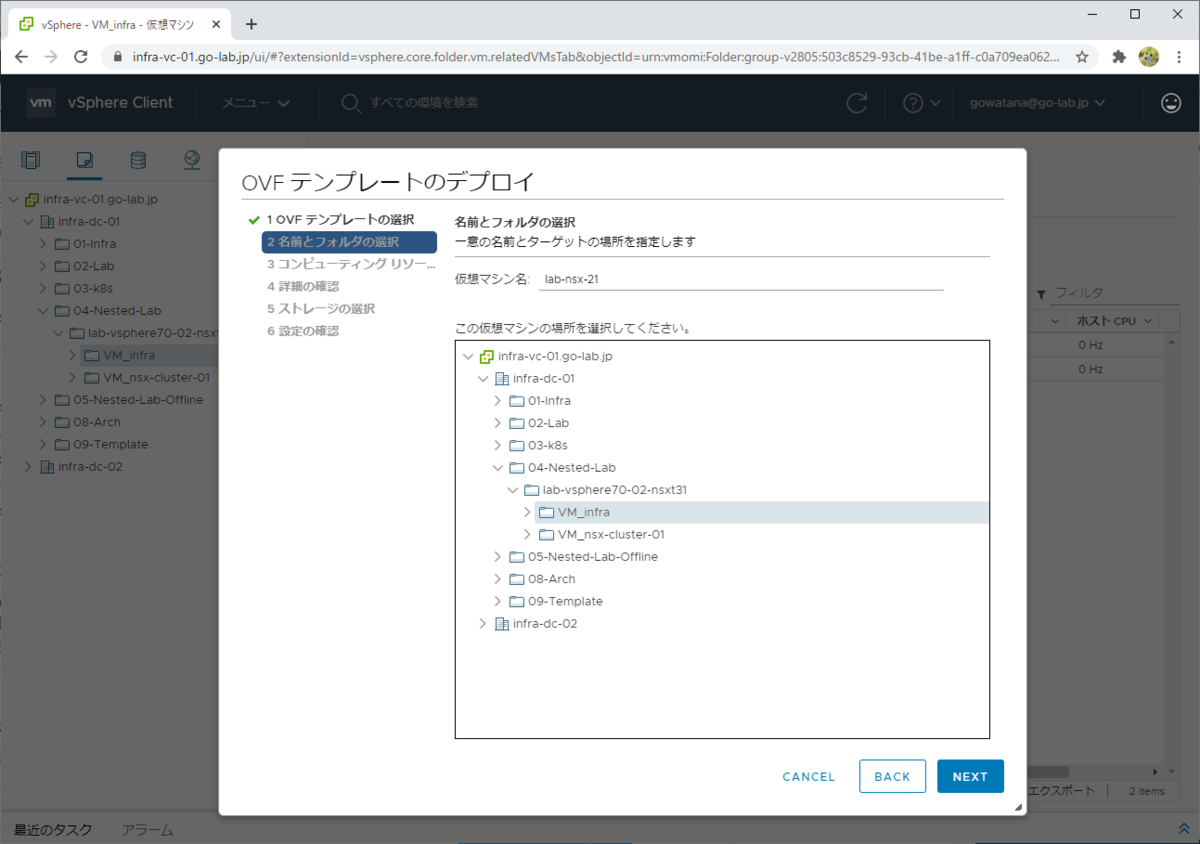Go to step 1 OVF テンプレートの選択
This screenshot has width=1200, height=844.
click(340, 220)
